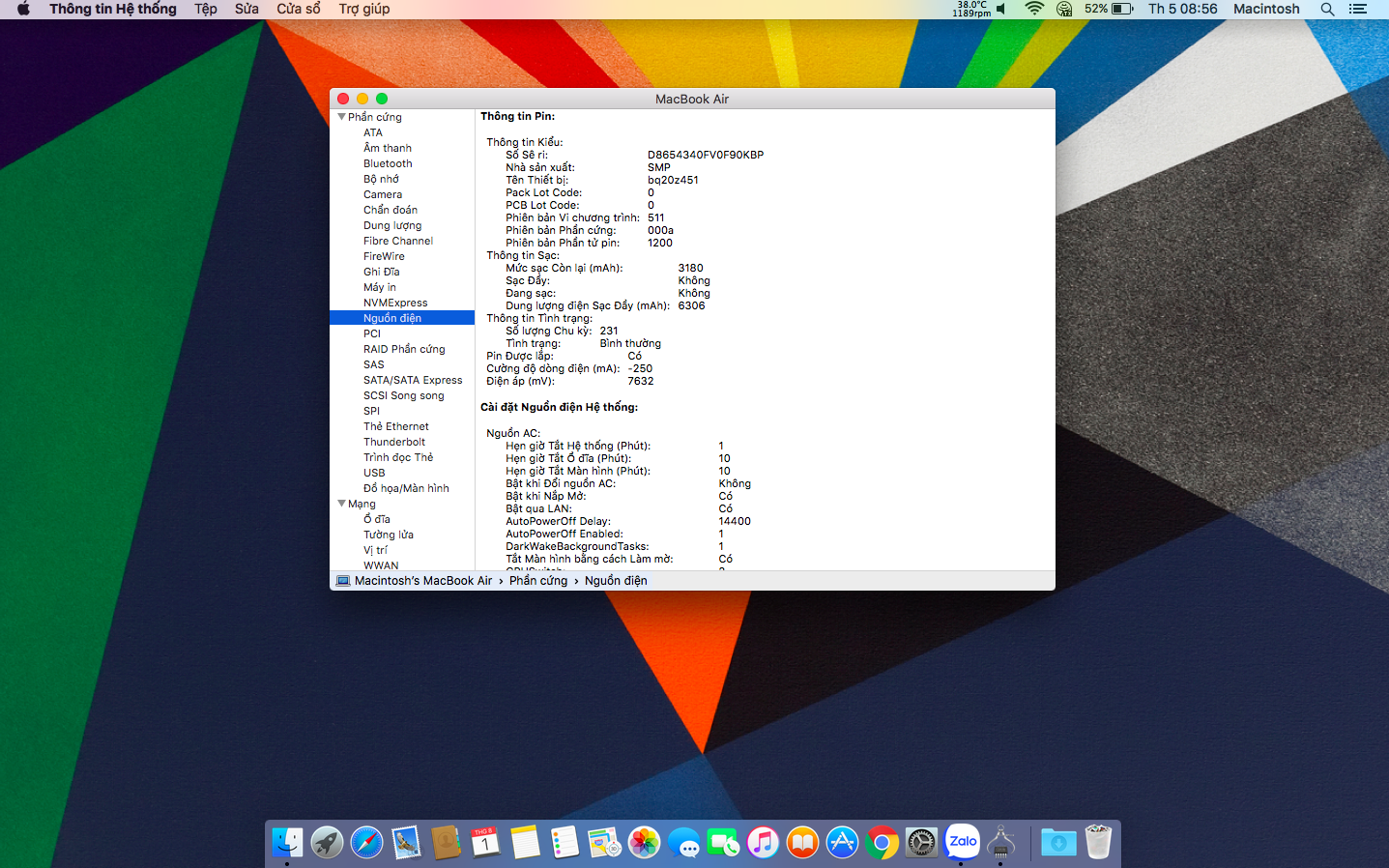Screen dimensions: 1389x868
Task: Select Bluetooth in the hardware list
Action: [388, 163]
